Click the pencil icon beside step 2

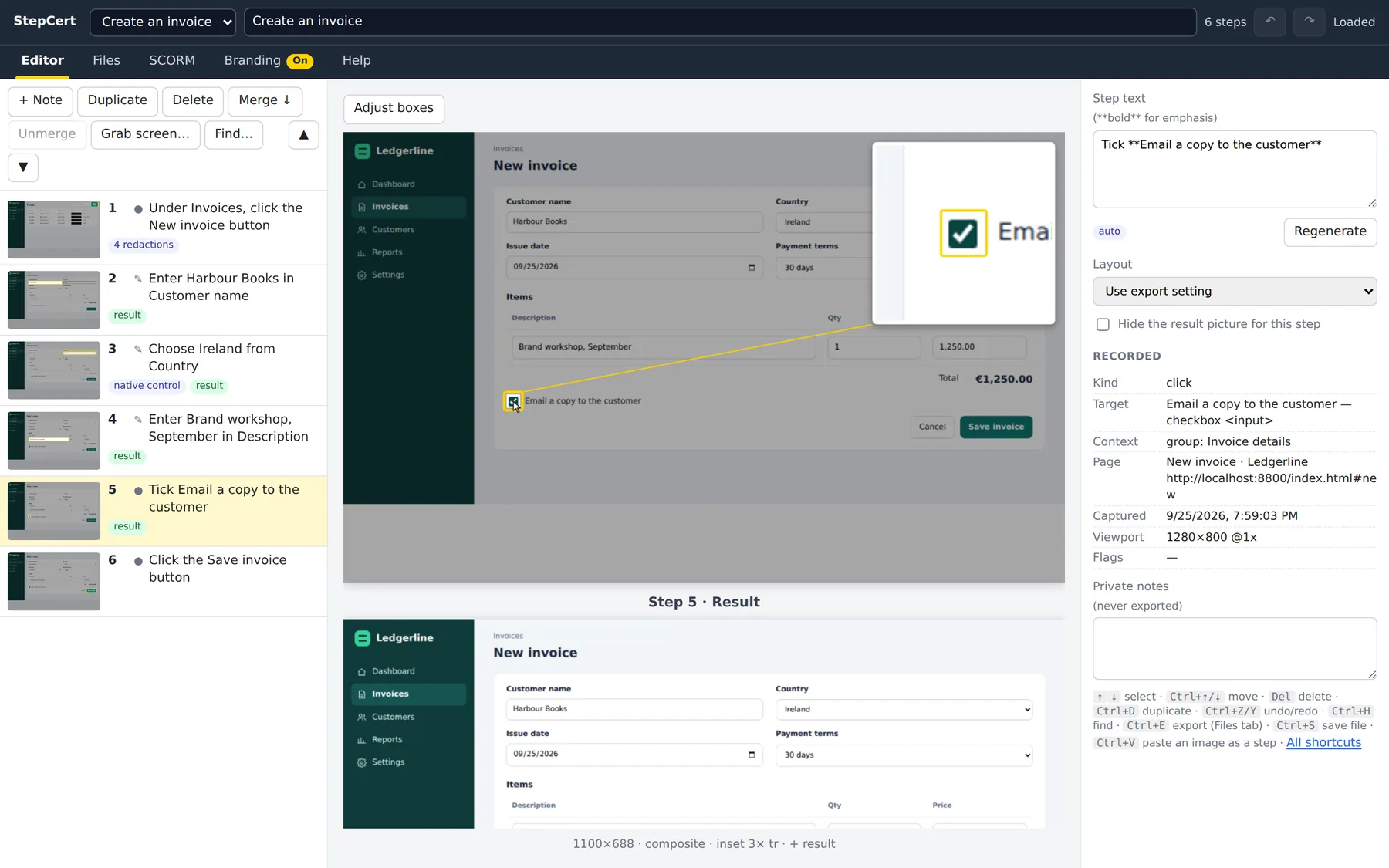point(138,279)
